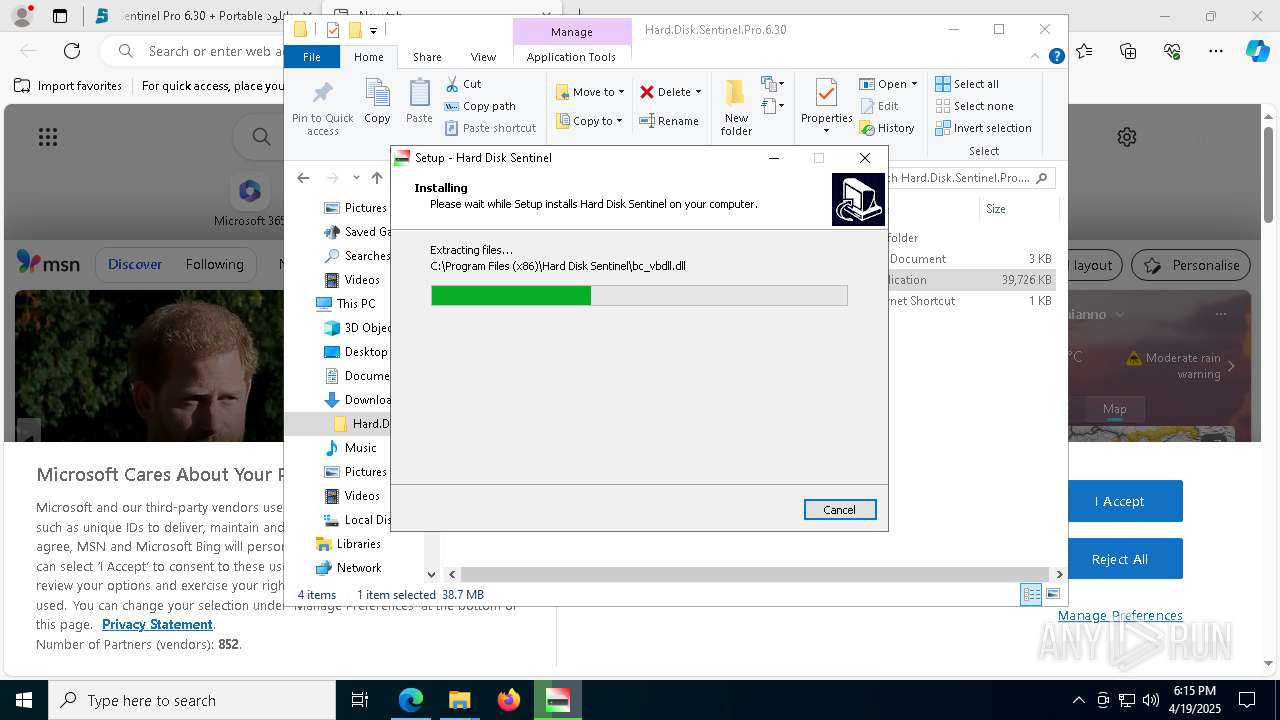Select the 39,726 KB application file row
The height and width of the screenshot is (720, 1280).
coord(971,280)
